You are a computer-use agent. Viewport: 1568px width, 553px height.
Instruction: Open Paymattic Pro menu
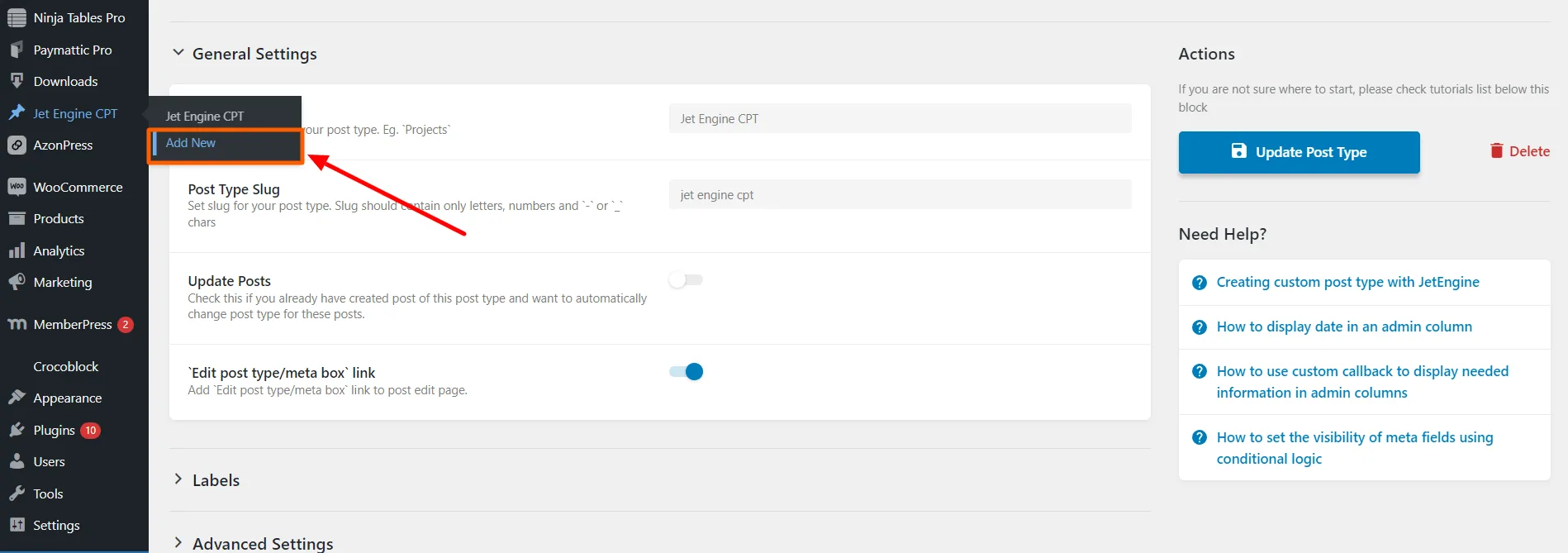pyautogui.click(x=74, y=50)
